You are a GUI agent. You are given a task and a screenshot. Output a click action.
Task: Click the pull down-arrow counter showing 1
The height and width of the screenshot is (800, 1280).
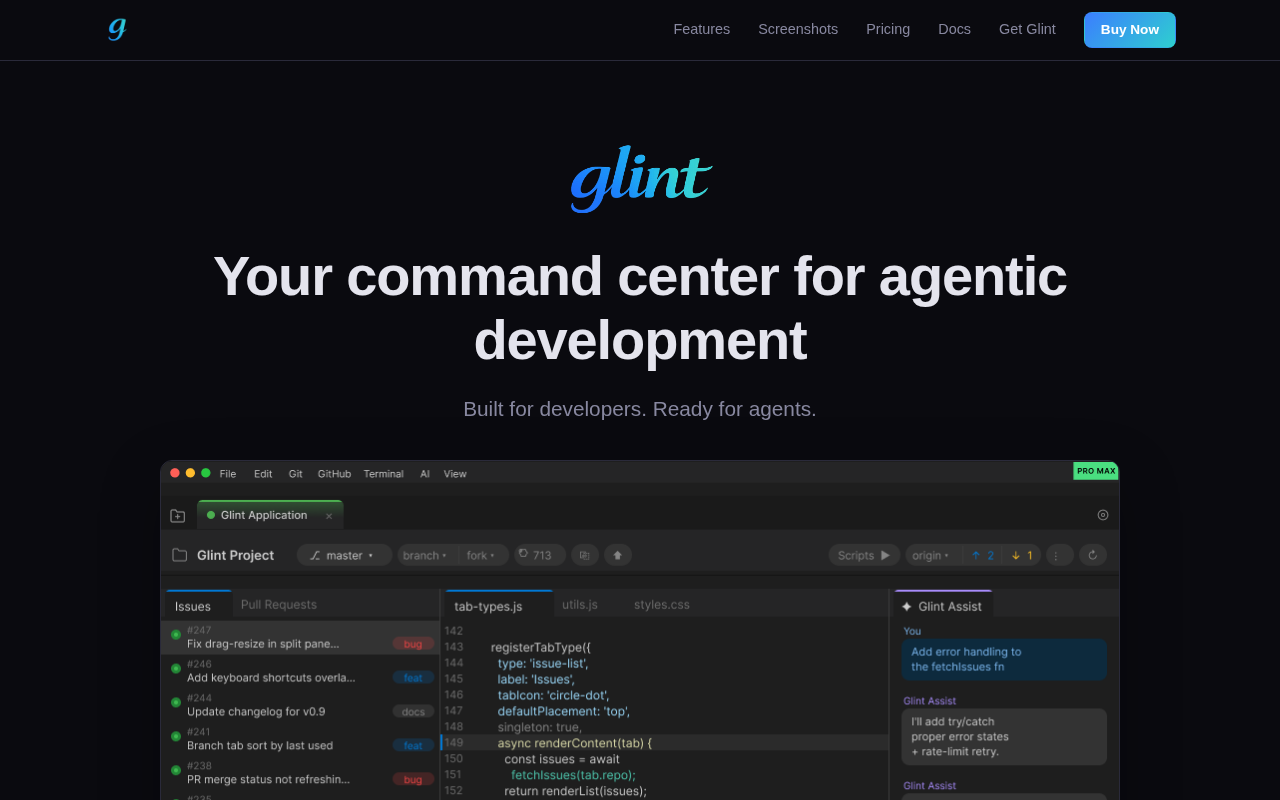(x=1022, y=555)
